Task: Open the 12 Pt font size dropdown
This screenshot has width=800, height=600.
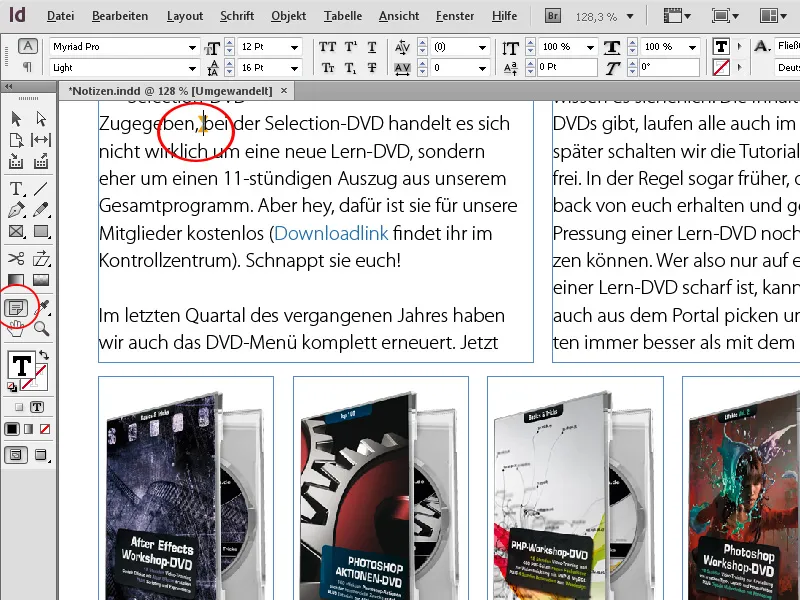Action: click(294, 47)
